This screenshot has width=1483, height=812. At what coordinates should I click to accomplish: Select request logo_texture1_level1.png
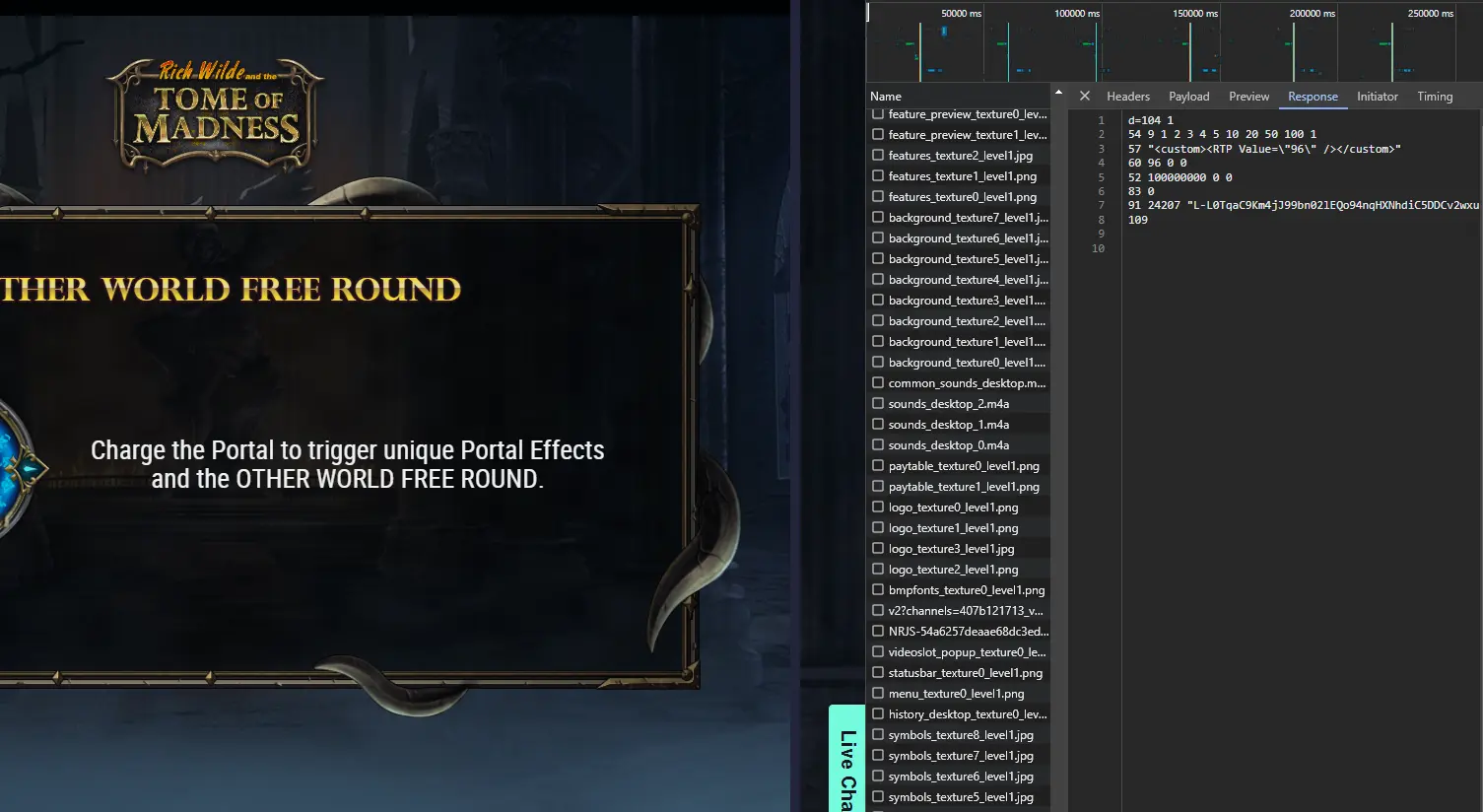click(953, 528)
